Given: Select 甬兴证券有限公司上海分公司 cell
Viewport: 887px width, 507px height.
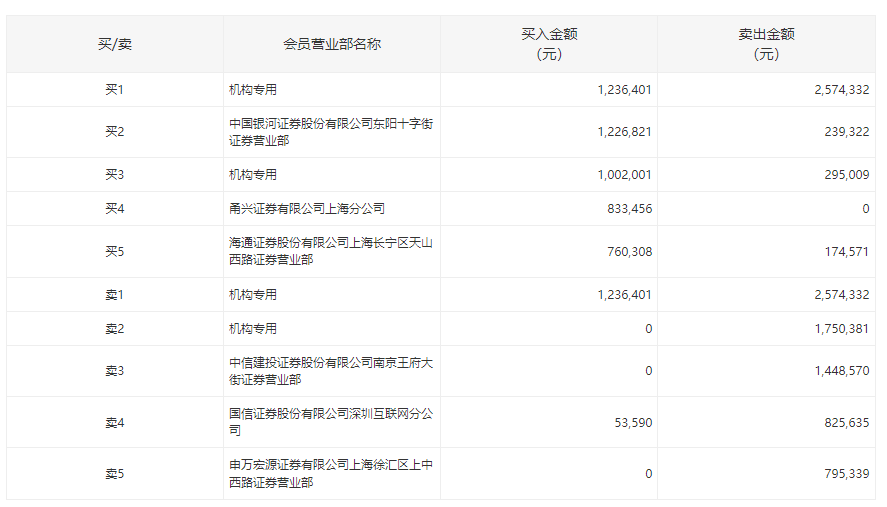Looking at the screenshot, I should coord(306,209).
